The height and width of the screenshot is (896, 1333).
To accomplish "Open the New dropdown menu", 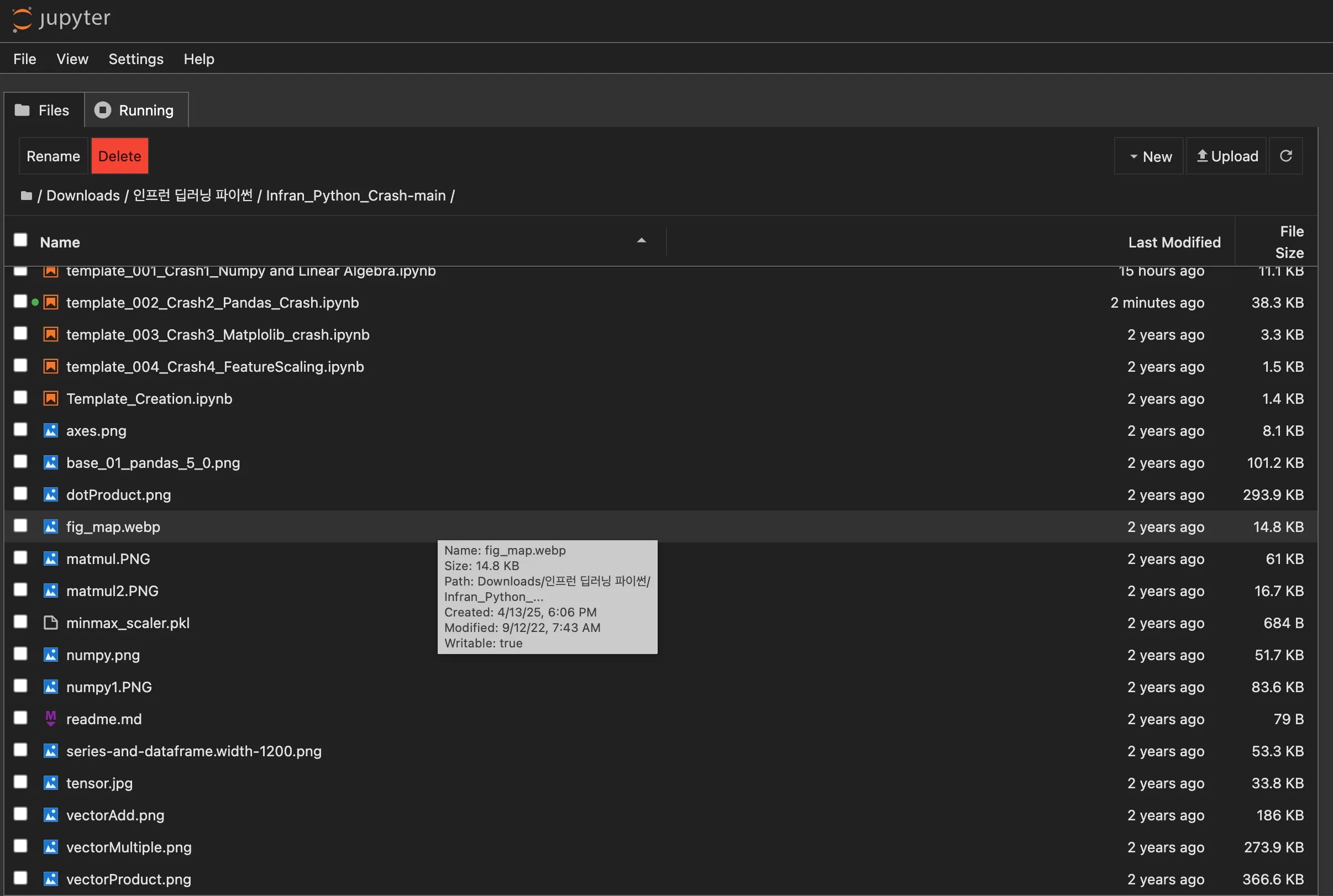I will click(1149, 156).
